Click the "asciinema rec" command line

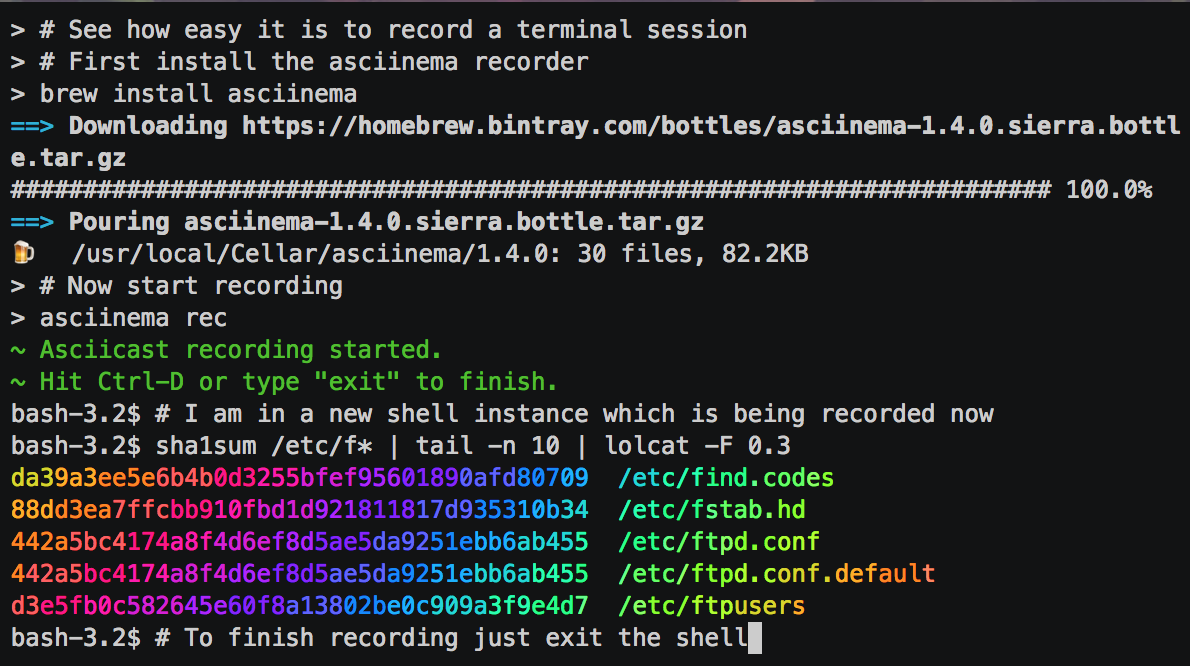point(133,318)
